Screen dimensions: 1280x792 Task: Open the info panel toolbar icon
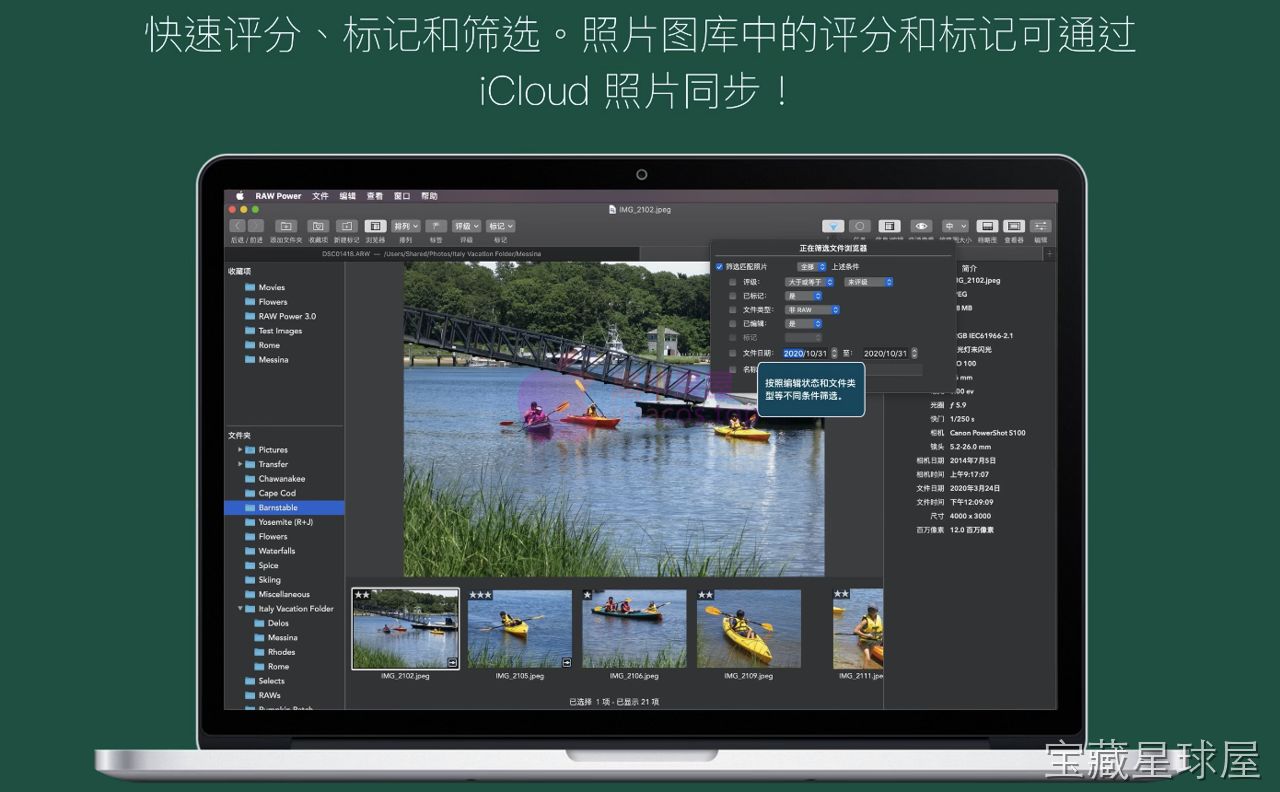[889, 226]
